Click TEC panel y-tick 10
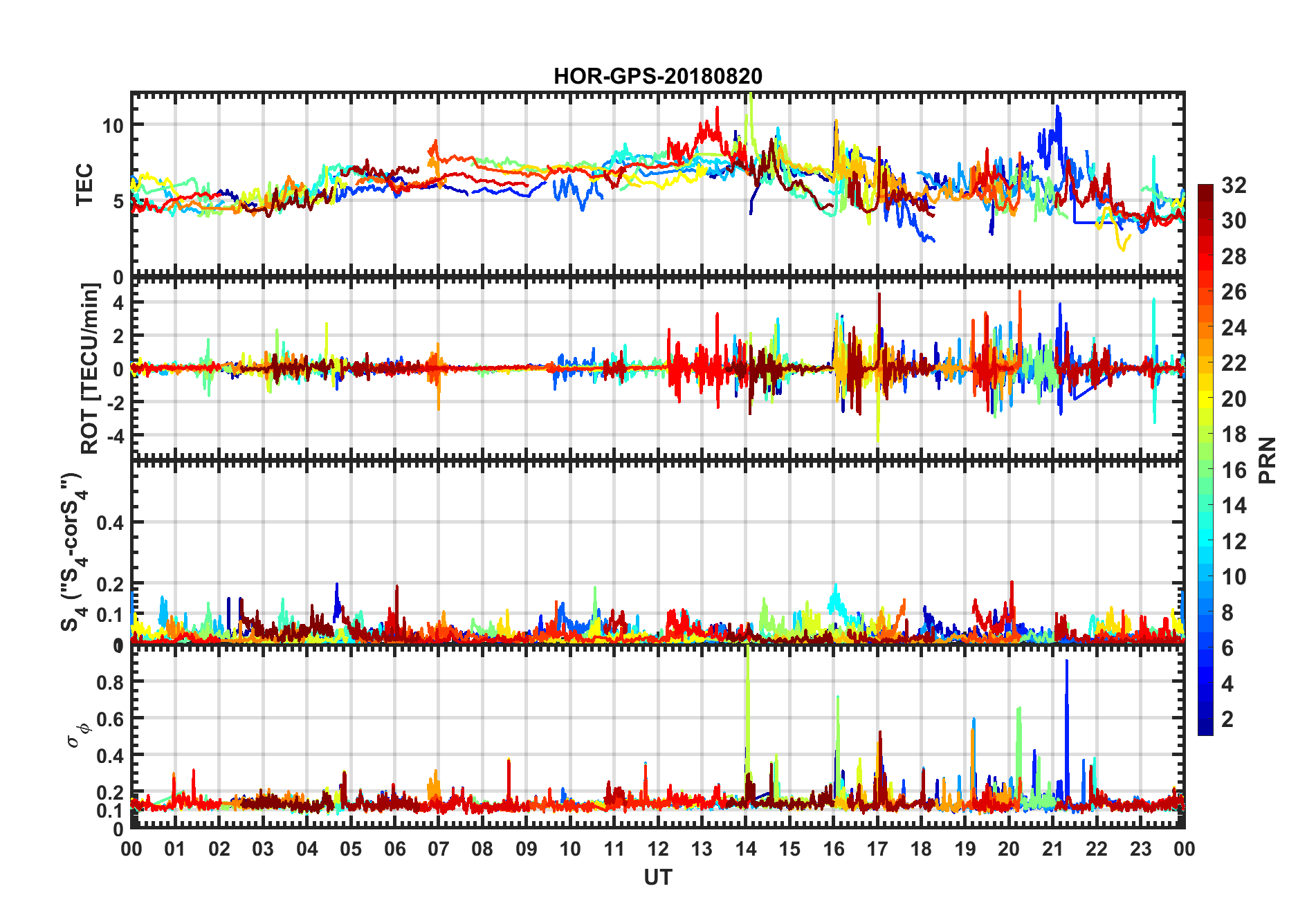Viewport: 1316px width, 920px height. pos(113,125)
